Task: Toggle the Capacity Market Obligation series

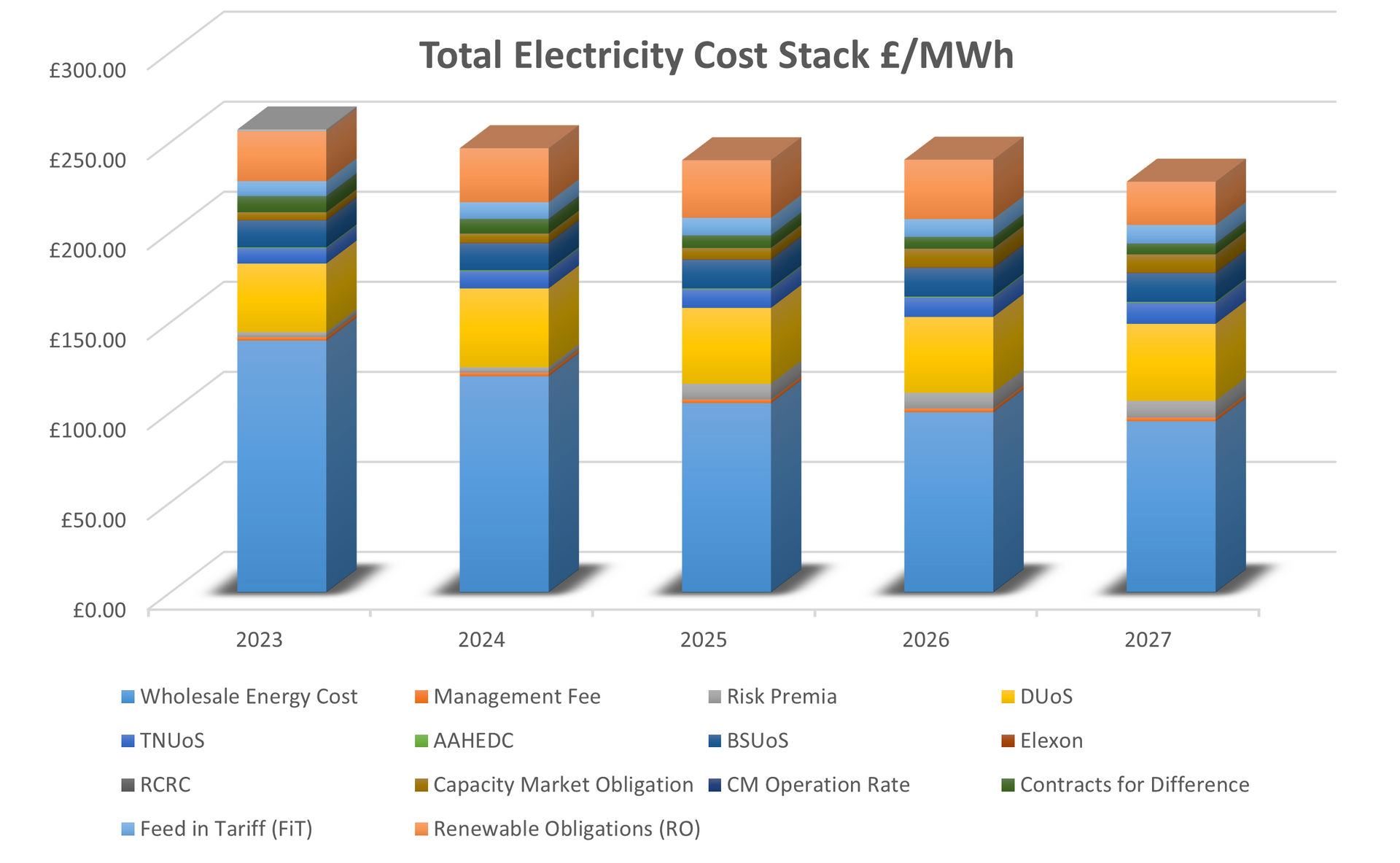Action: click(421, 786)
